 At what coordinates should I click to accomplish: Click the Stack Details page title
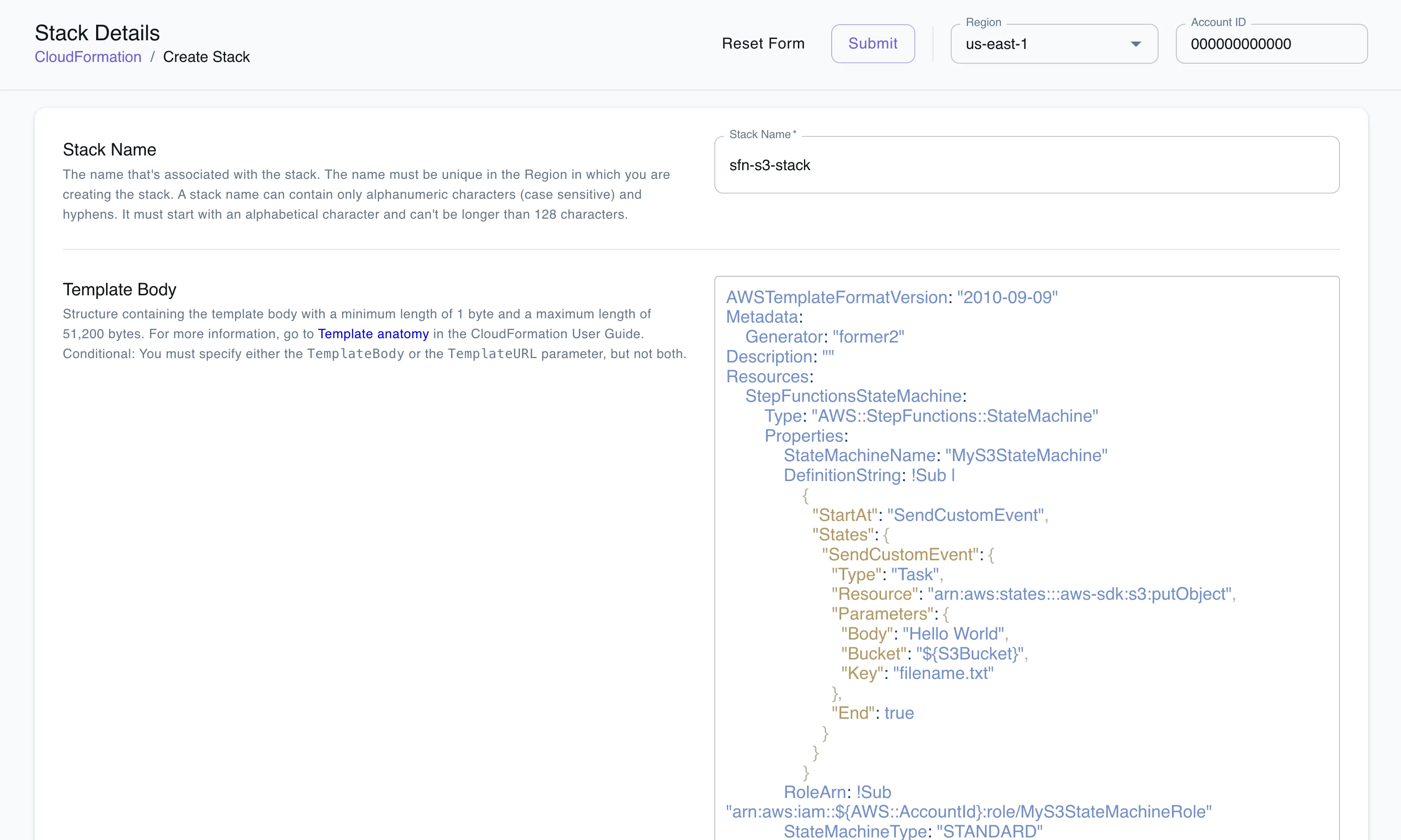(97, 32)
